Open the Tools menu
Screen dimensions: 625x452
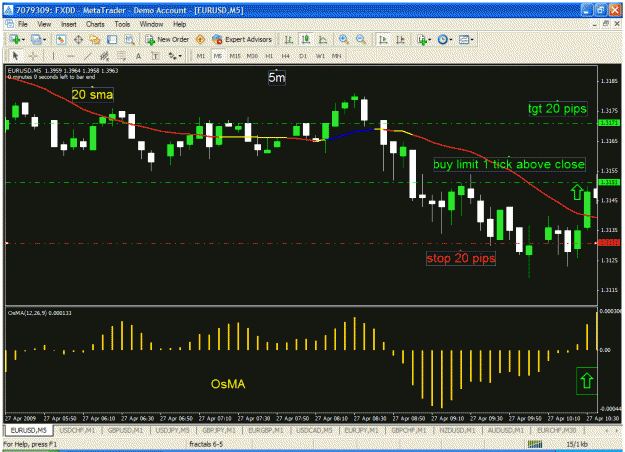(x=122, y=24)
